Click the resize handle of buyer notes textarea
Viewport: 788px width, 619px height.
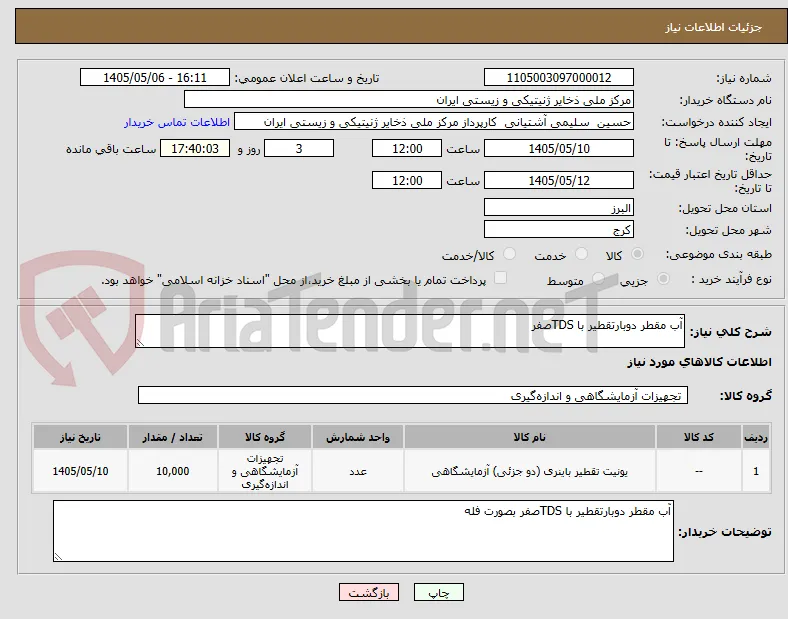58,557
